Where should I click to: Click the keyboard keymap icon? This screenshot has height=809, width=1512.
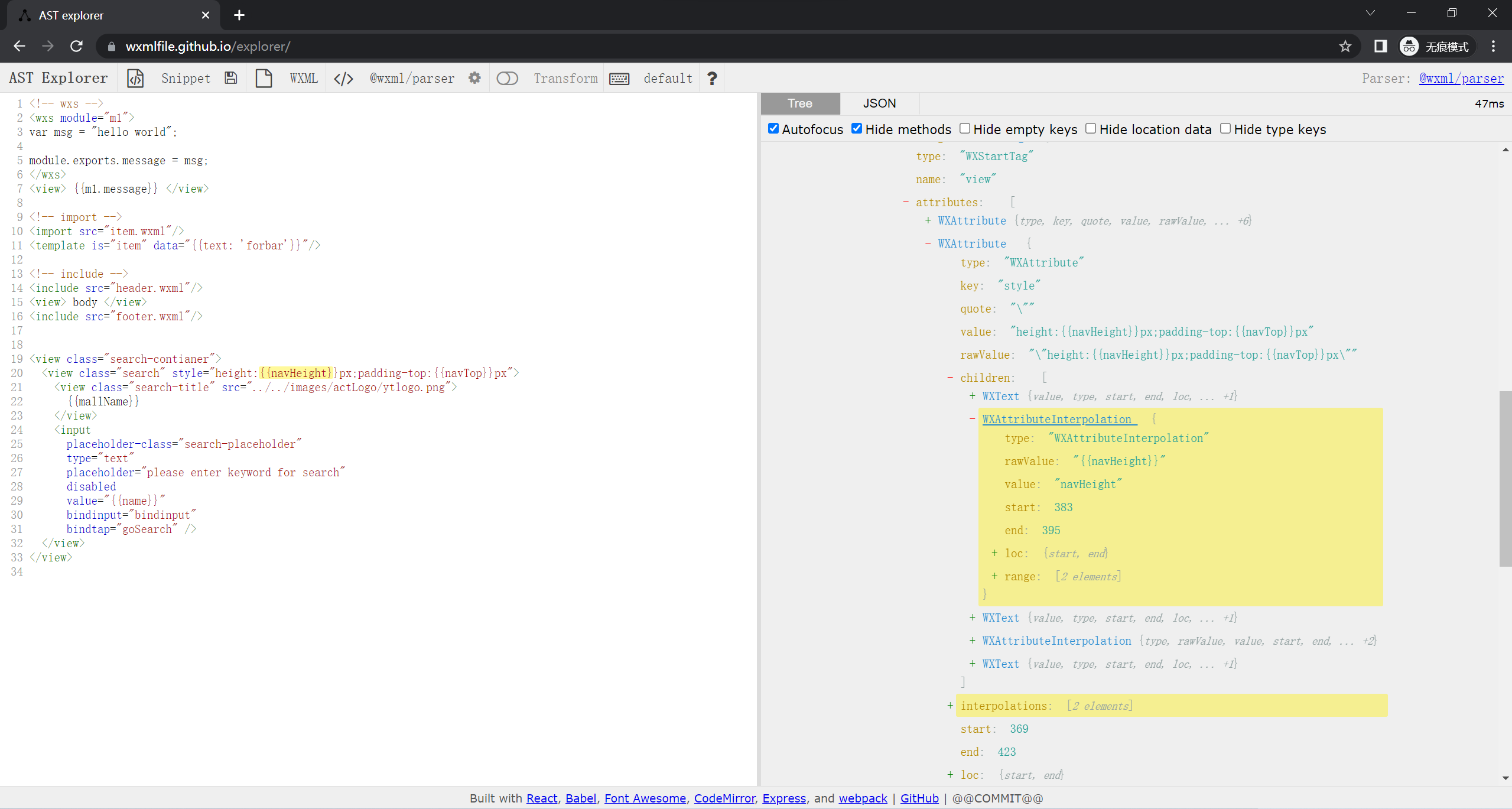point(619,79)
